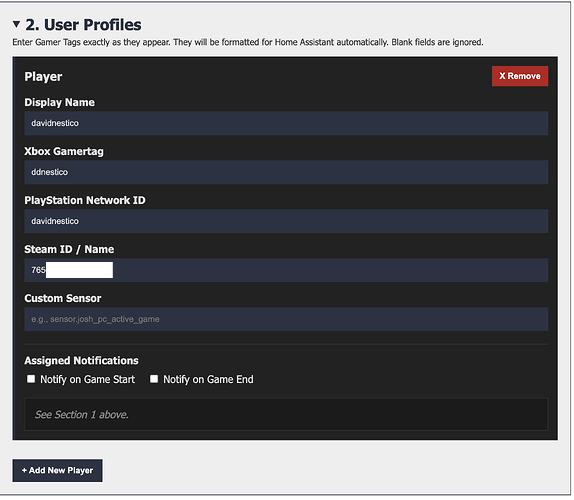The height and width of the screenshot is (500, 574).
Task: Click the + Add New Player button
Action: [57, 472]
